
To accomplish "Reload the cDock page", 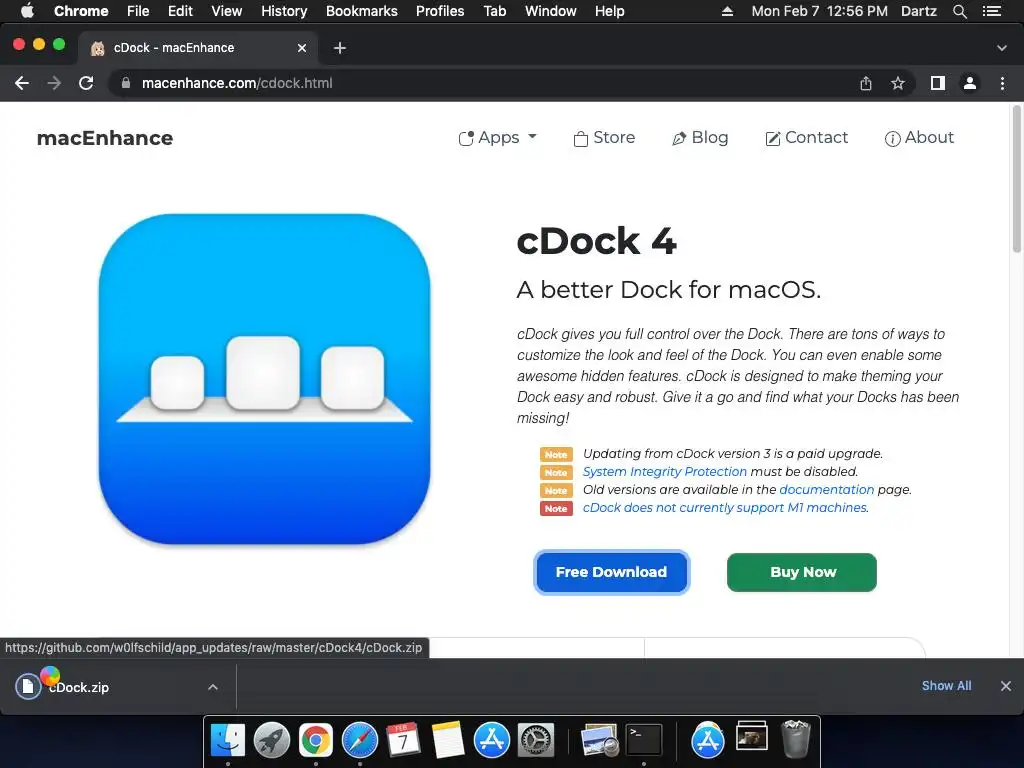I will coord(86,83).
